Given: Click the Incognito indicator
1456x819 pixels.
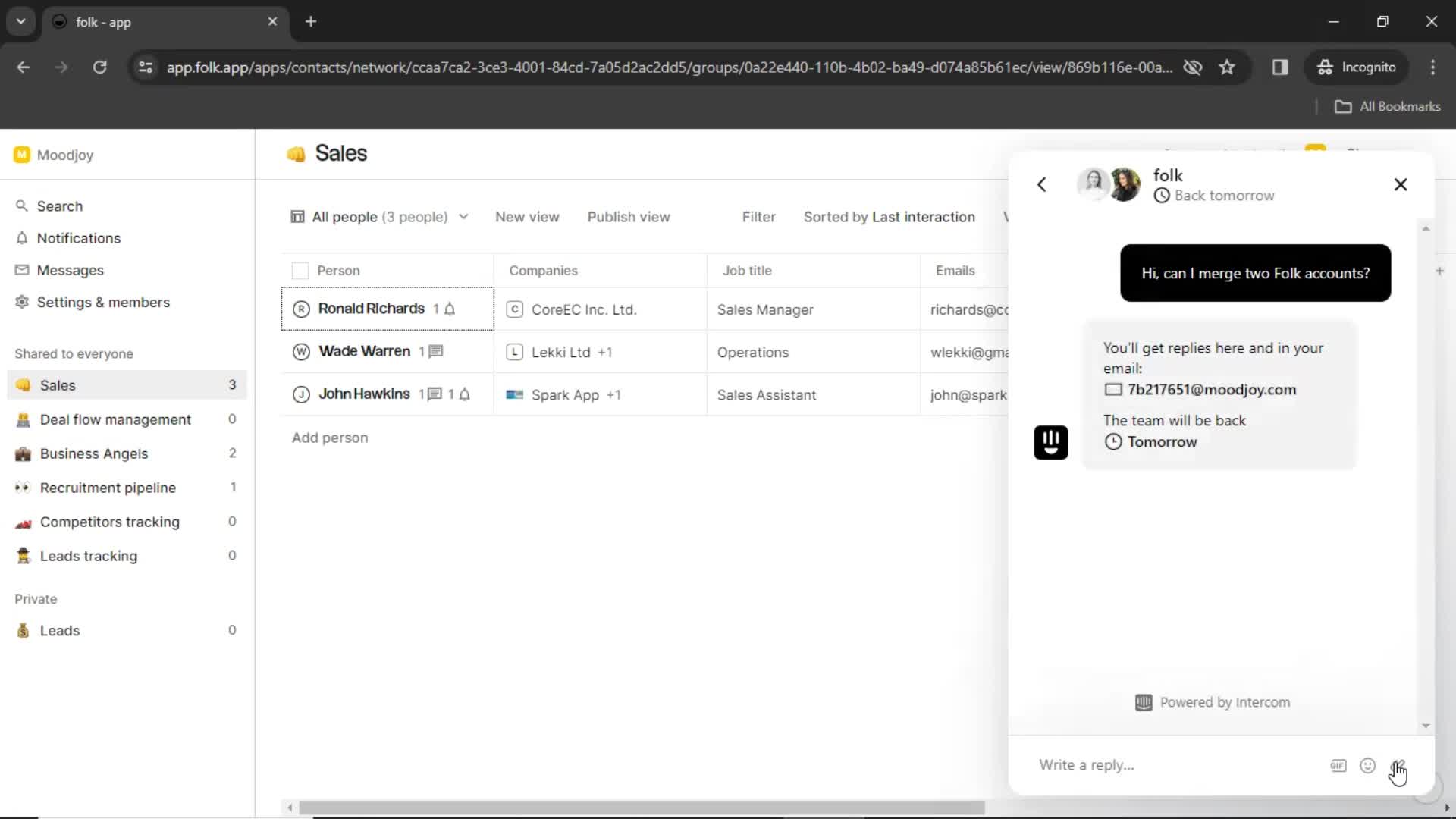Looking at the screenshot, I should 1356,67.
